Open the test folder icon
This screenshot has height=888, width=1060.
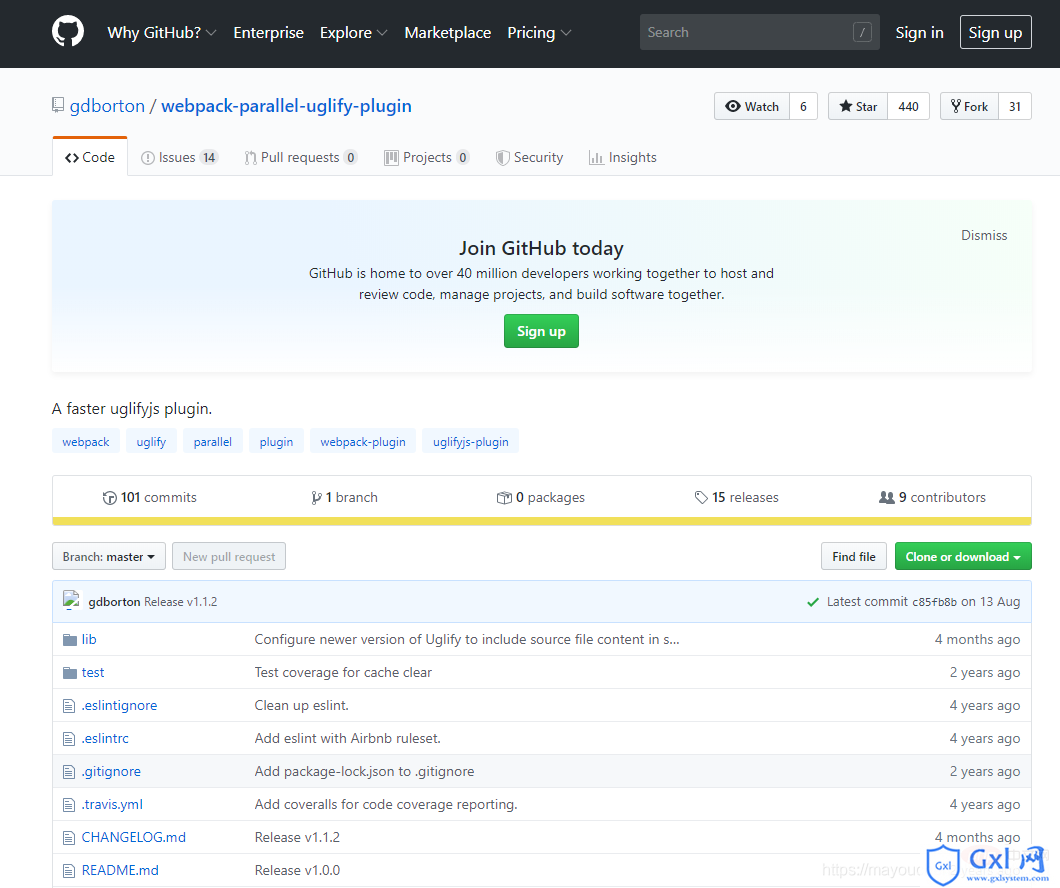pos(70,672)
